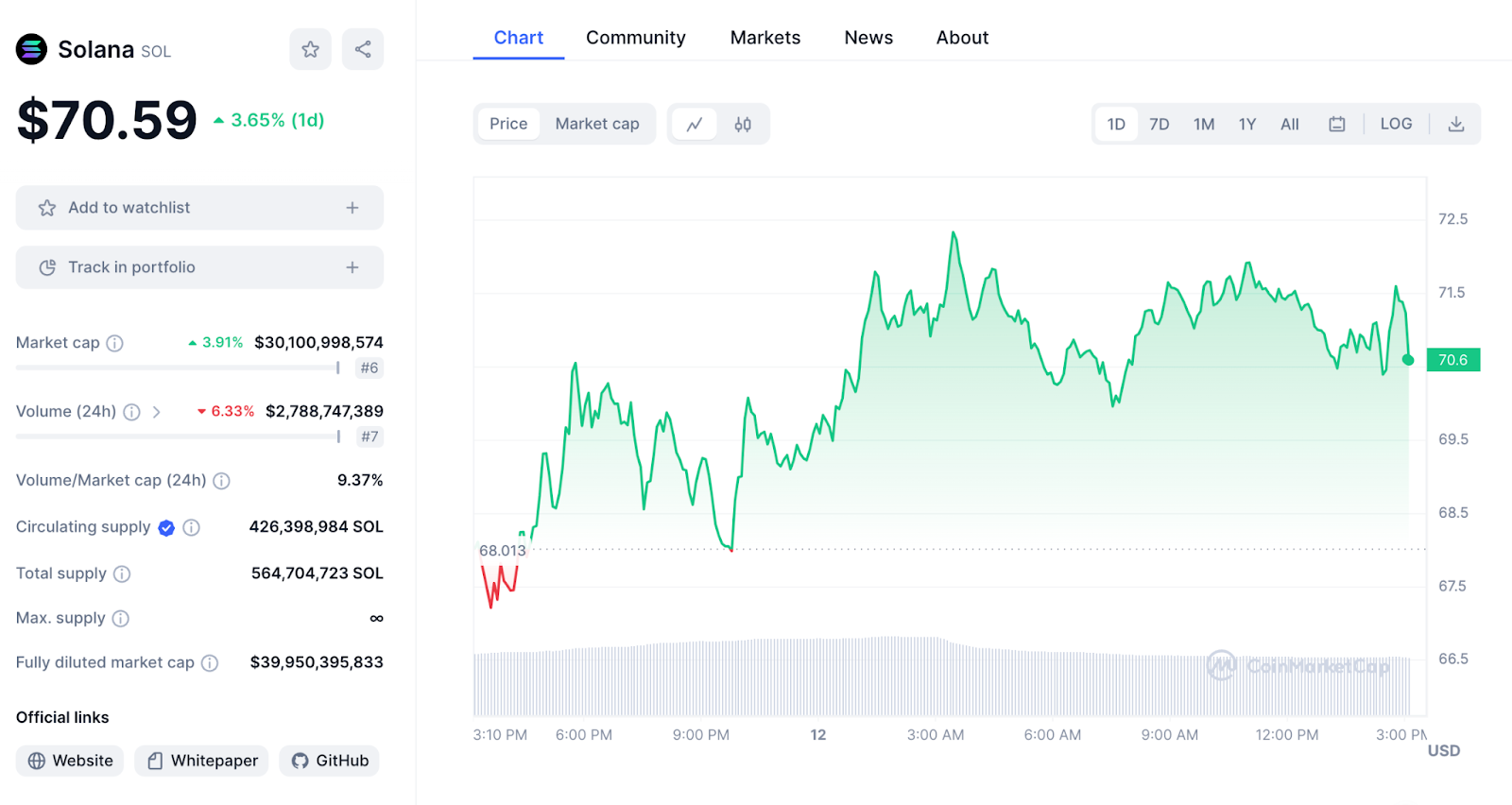Screen dimensions: 1512x805
Task: Switch to line chart view
Action: [x=695, y=125]
